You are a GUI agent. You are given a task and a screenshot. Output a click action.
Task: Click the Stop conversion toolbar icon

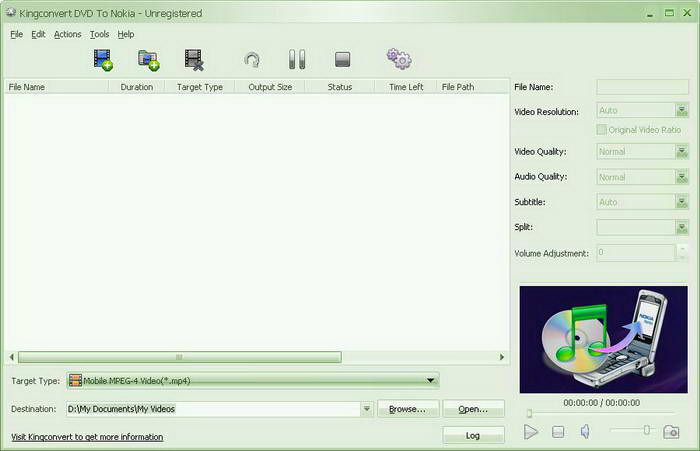click(342, 59)
